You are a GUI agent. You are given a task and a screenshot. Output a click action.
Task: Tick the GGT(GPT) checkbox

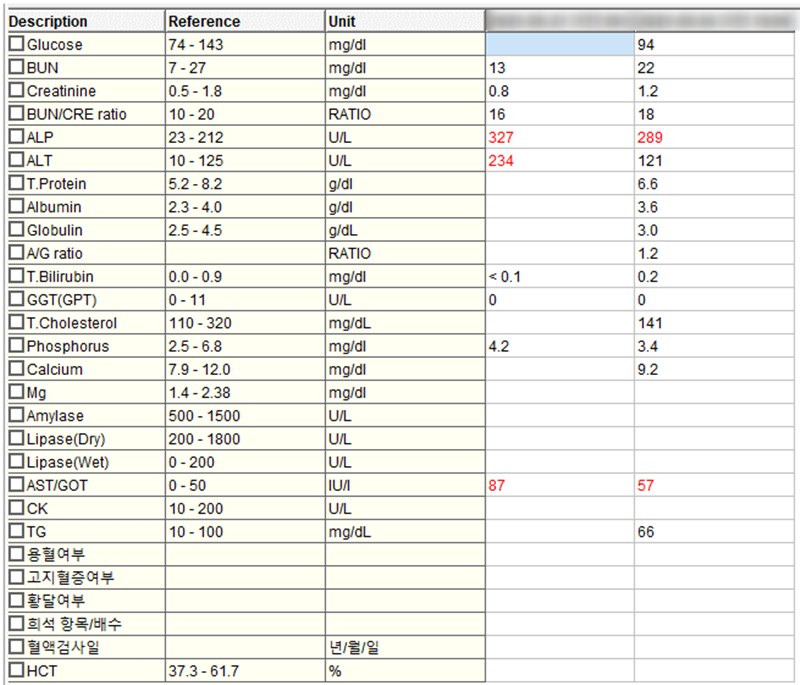(16, 300)
